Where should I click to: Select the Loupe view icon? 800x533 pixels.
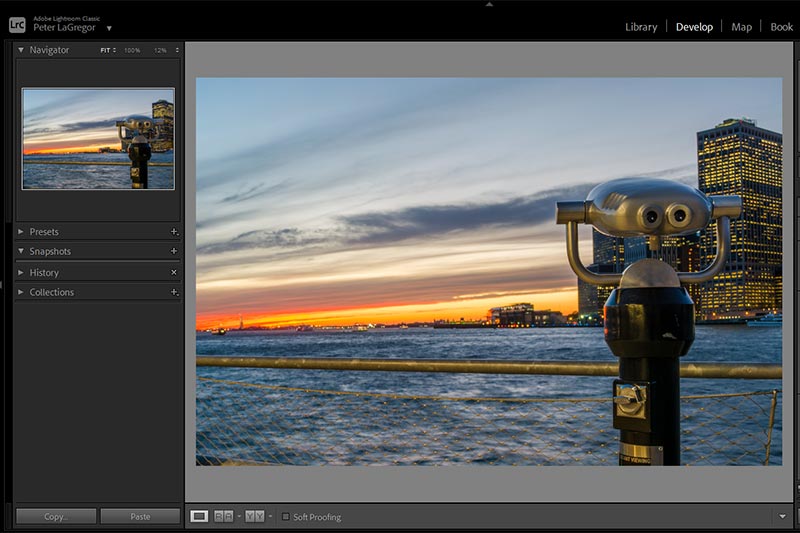point(199,516)
